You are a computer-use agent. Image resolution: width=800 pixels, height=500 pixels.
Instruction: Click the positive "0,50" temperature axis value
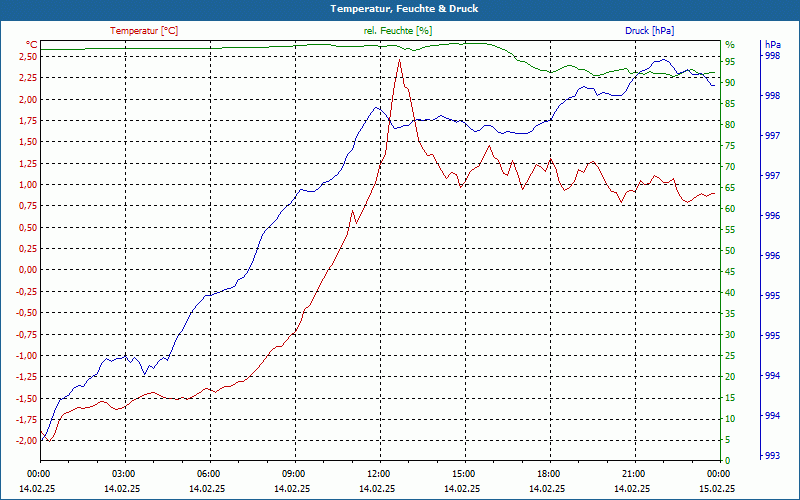click(x=28, y=228)
